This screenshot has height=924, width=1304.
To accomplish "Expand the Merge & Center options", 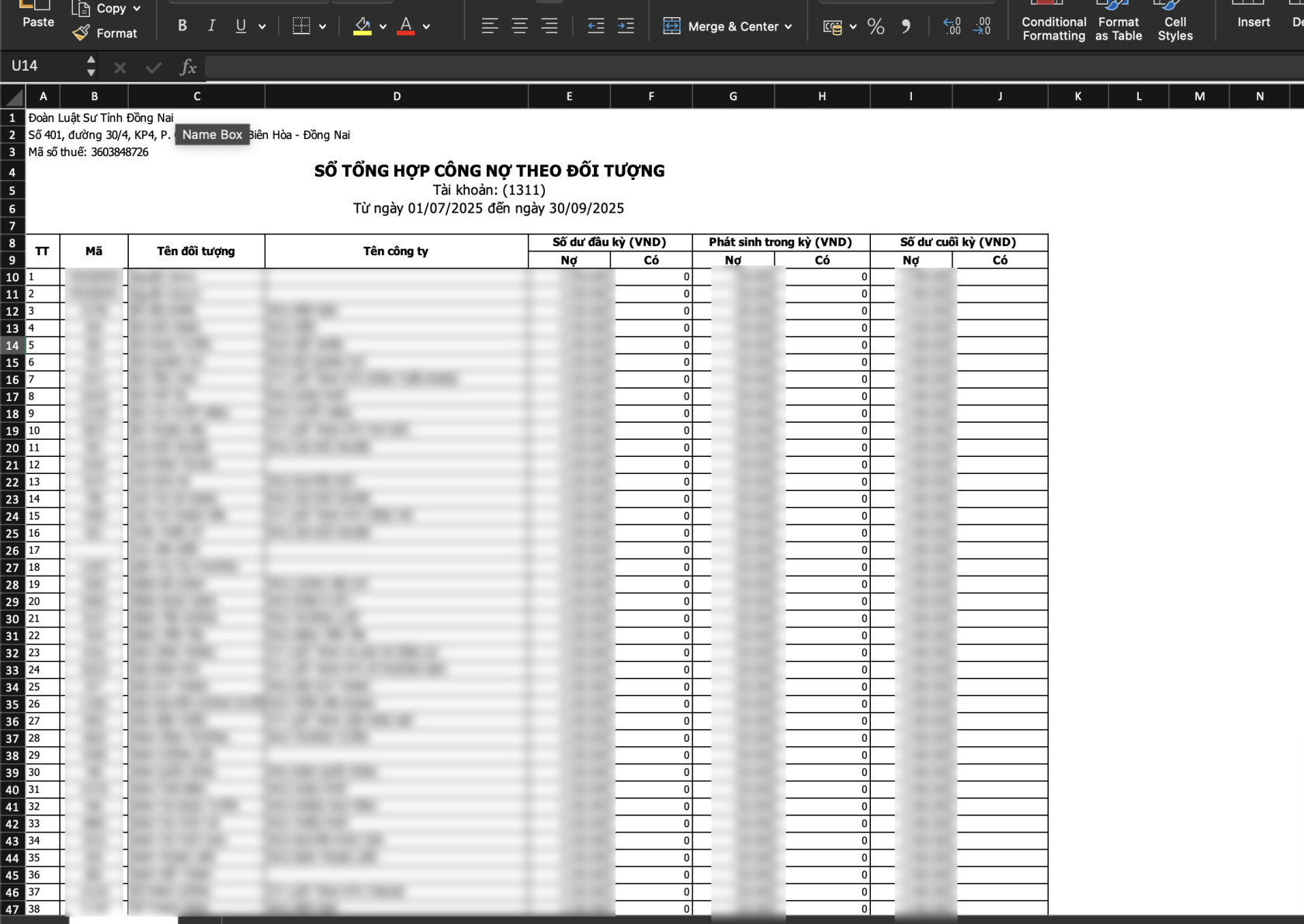I will click(x=789, y=26).
